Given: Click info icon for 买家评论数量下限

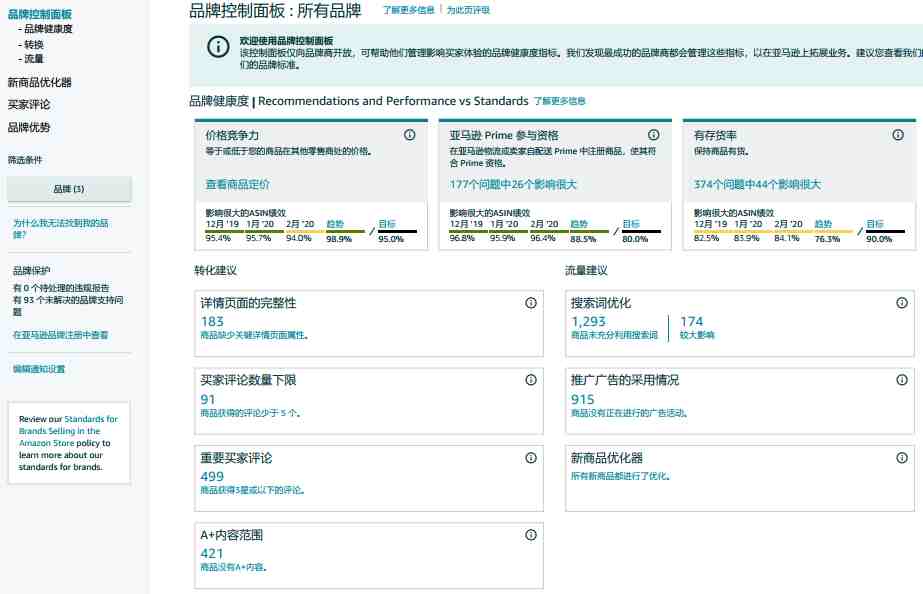Looking at the screenshot, I should pos(531,380).
